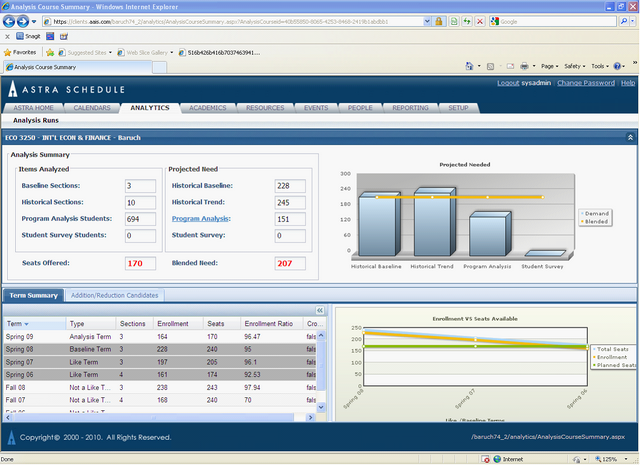
Task: Click the Refresh page icon
Action: pos(467,21)
